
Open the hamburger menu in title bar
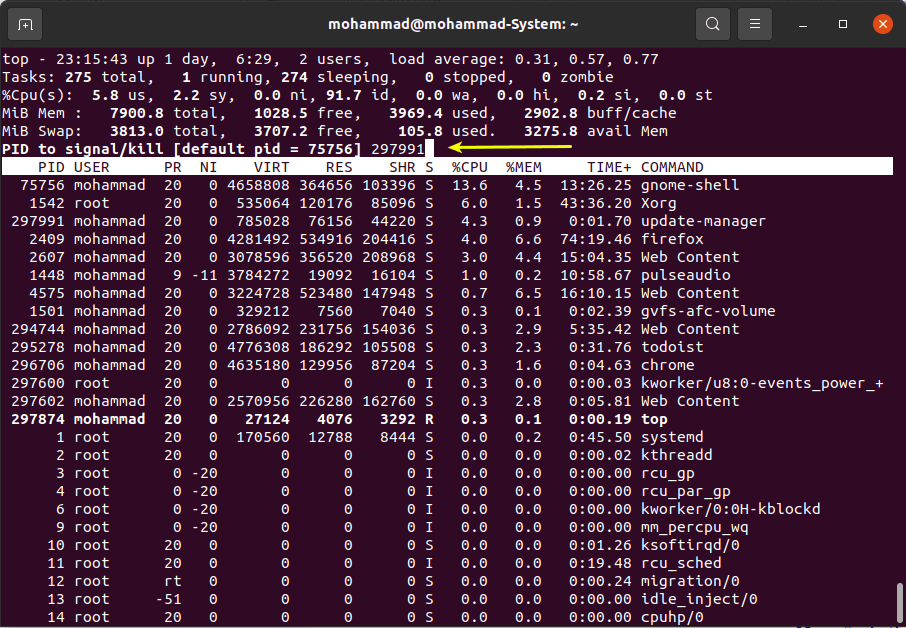pos(758,23)
